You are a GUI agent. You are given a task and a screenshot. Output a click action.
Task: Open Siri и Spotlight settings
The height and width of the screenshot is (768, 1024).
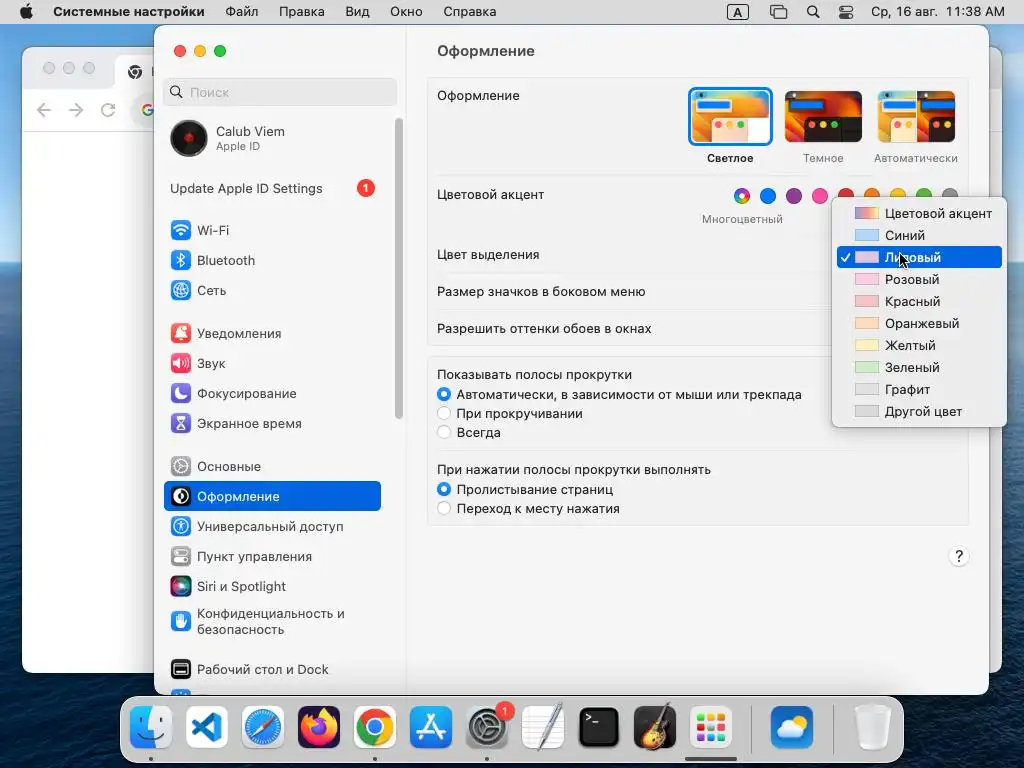pos(272,586)
